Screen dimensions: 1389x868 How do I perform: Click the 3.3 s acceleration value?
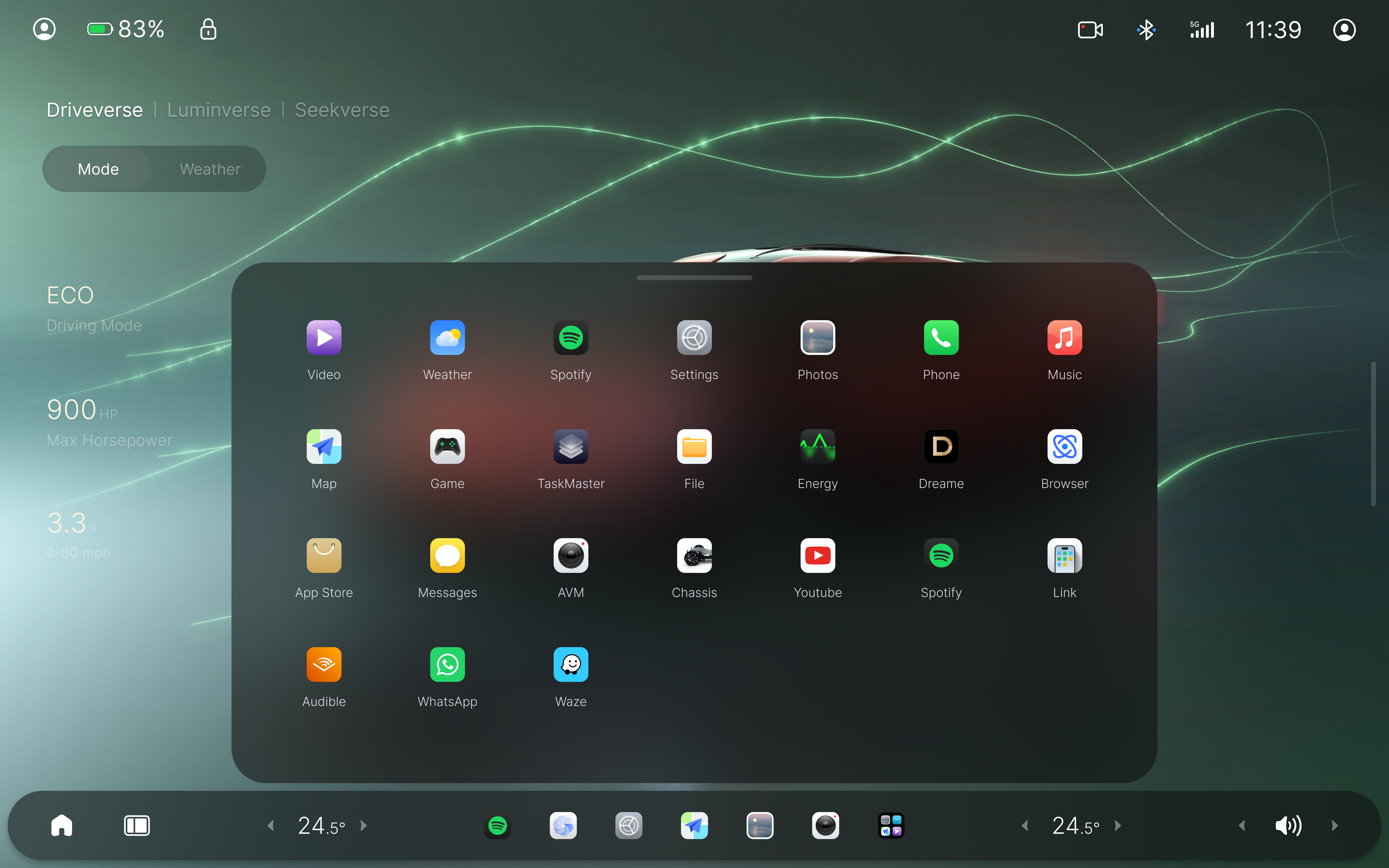(72, 523)
